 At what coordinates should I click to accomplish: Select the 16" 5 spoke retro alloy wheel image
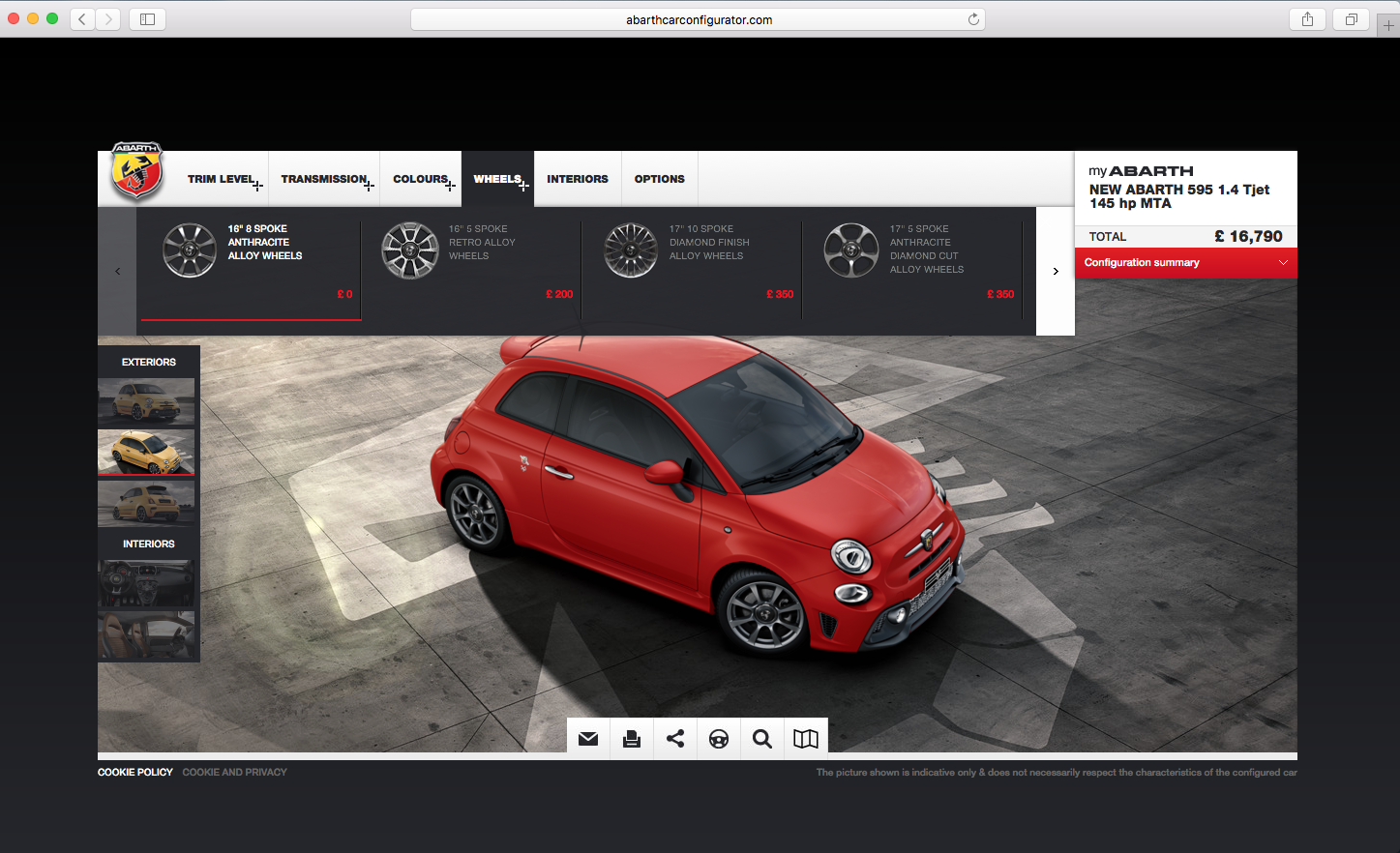click(410, 250)
